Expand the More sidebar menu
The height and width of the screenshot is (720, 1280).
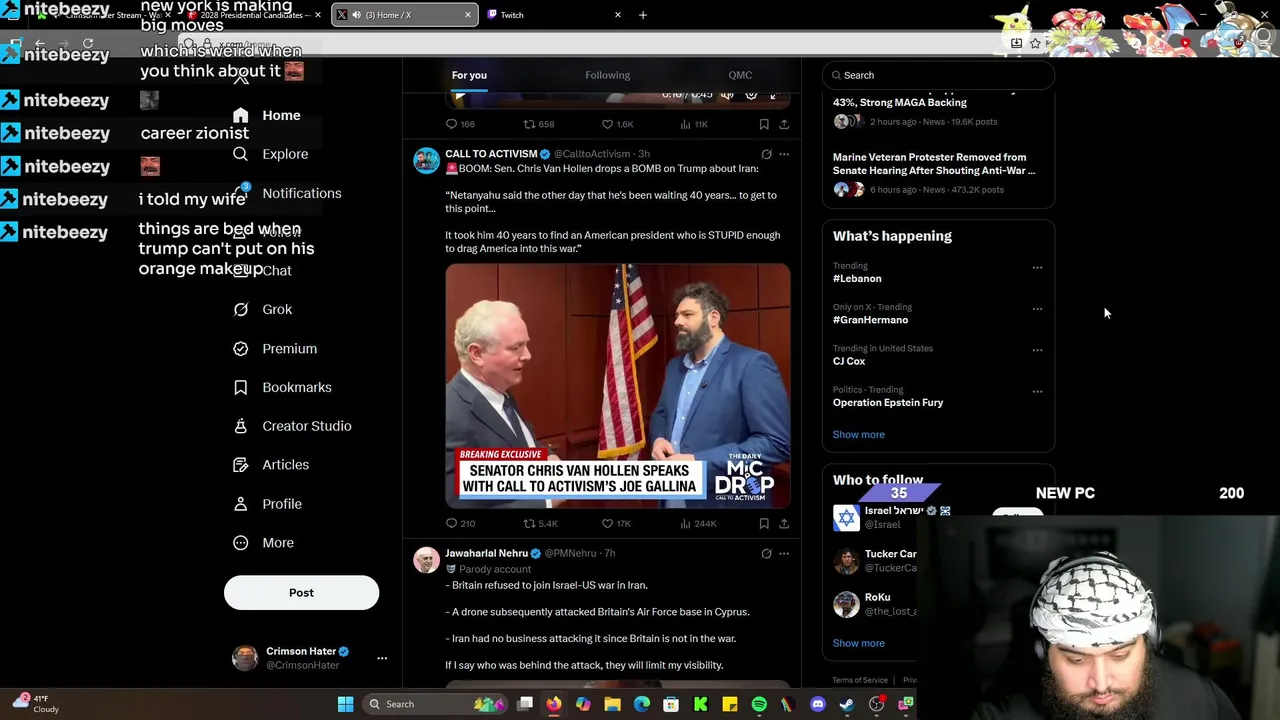pos(264,543)
